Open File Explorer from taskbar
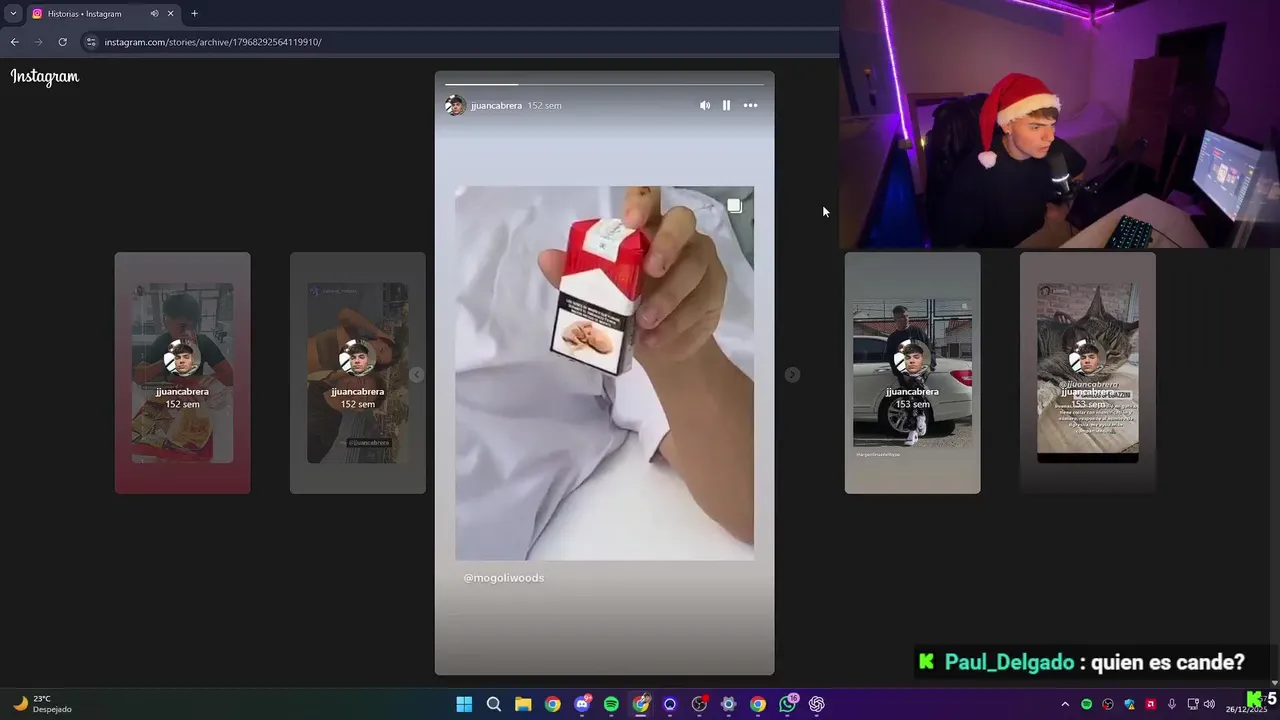Image resolution: width=1280 pixels, height=720 pixels. click(523, 704)
